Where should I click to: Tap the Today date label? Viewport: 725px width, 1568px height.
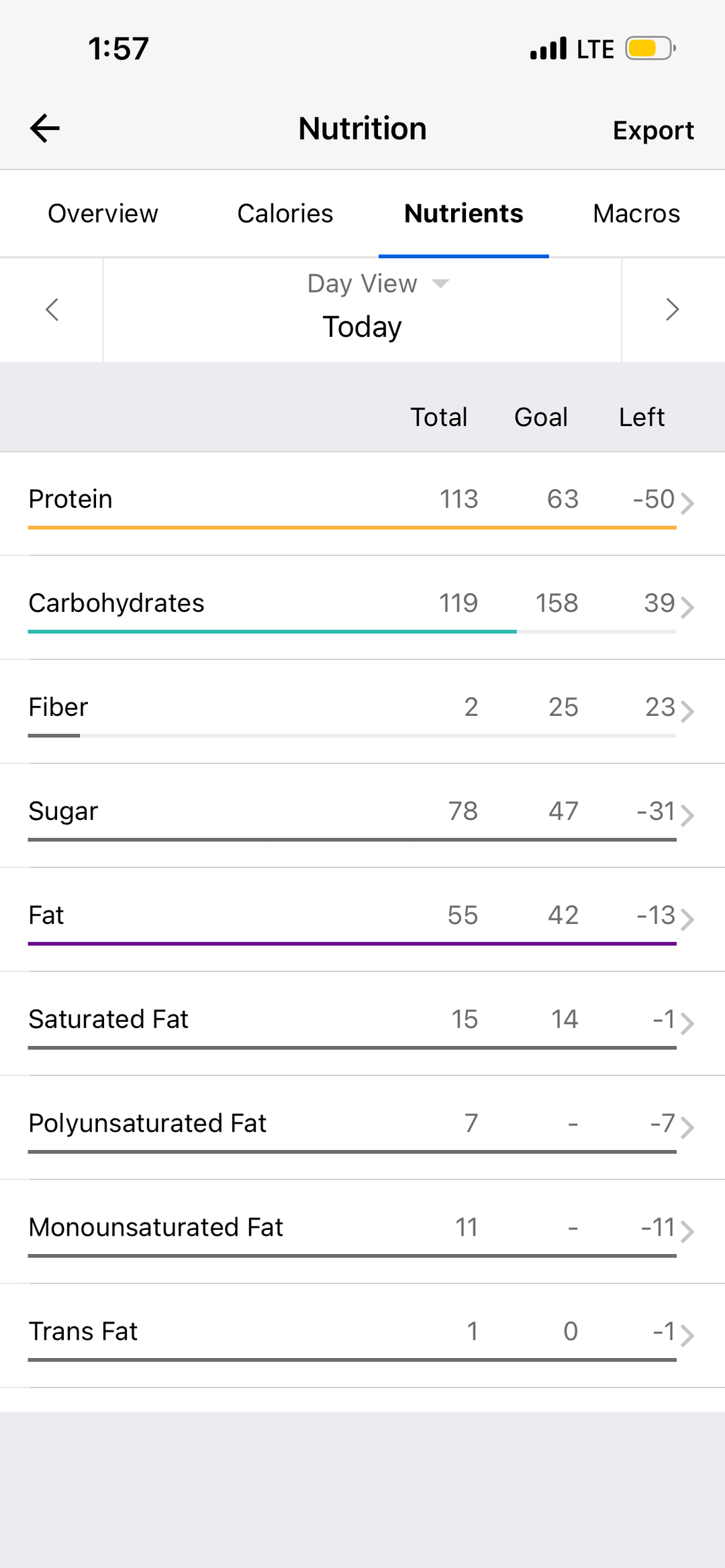coord(362,327)
